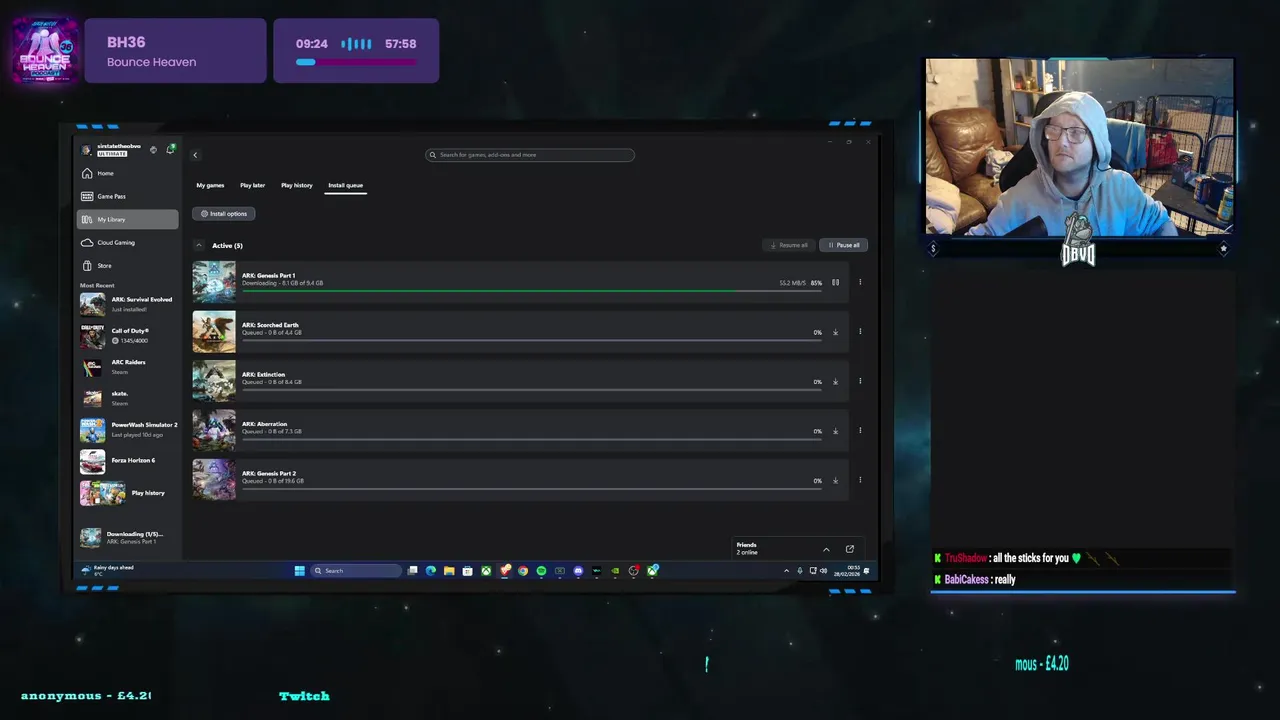
Task: Expand the Friends panel chevron
Action: point(826,549)
